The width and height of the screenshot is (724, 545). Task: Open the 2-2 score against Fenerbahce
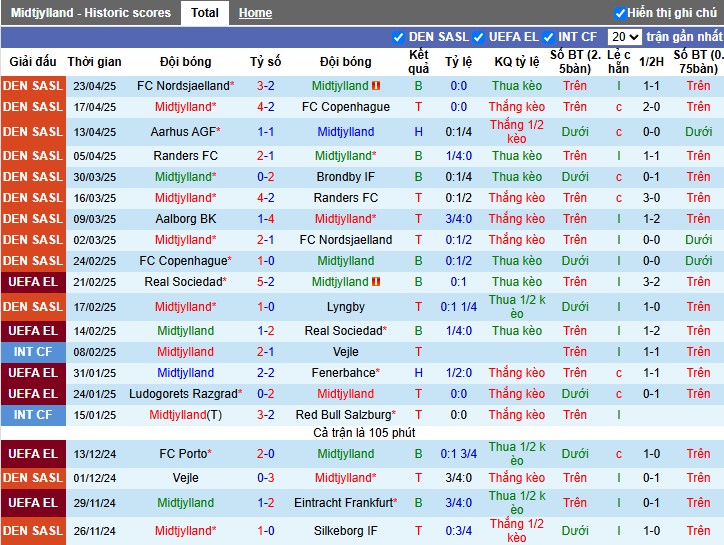pyautogui.click(x=265, y=373)
